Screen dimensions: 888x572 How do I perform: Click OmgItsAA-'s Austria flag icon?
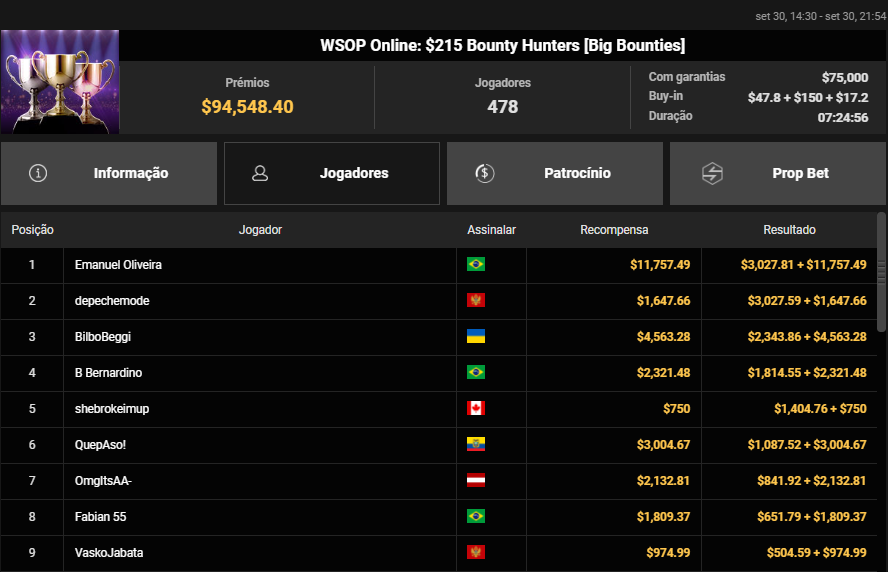[476, 481]
